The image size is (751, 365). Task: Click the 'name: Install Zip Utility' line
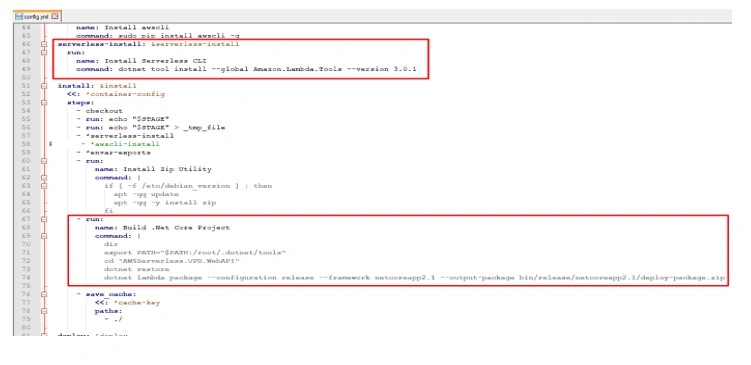click(153, 169)
